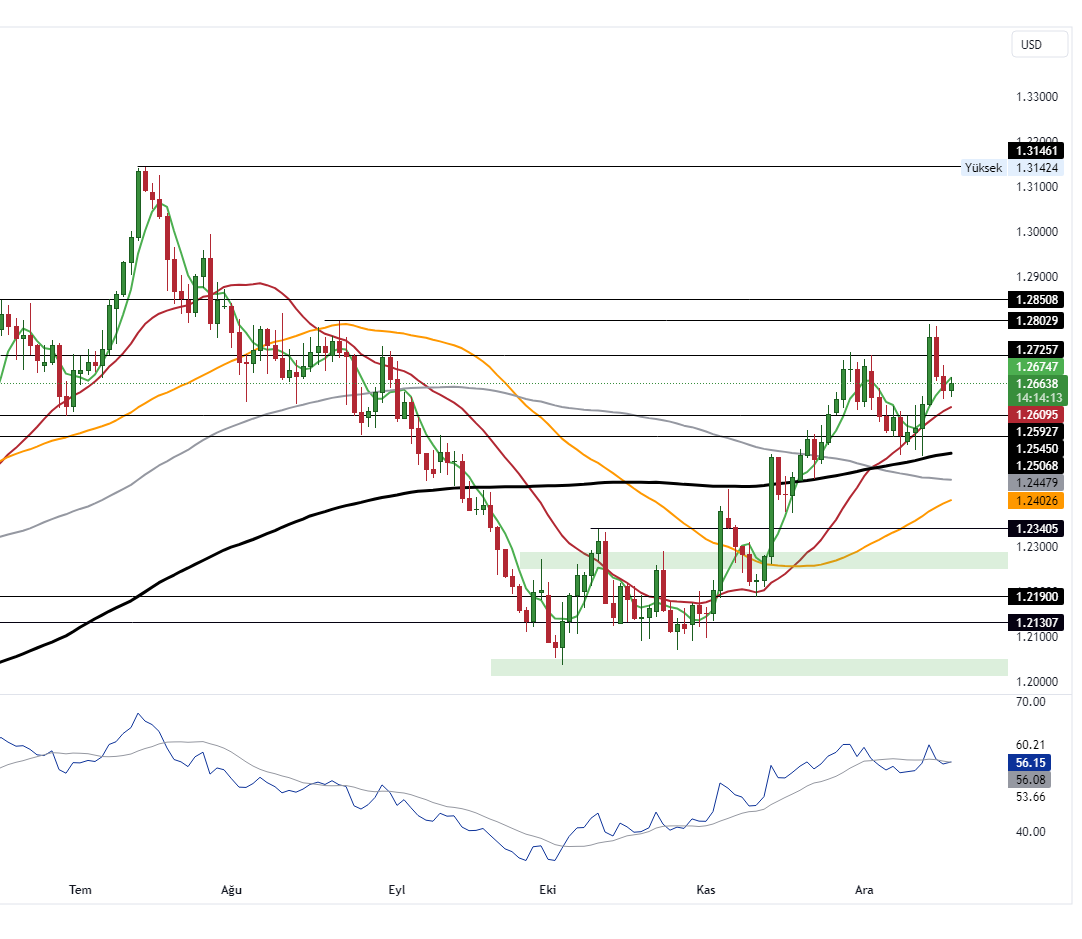
Task: Select the support level label 1.21900
Action: (x=1035, y=596)
